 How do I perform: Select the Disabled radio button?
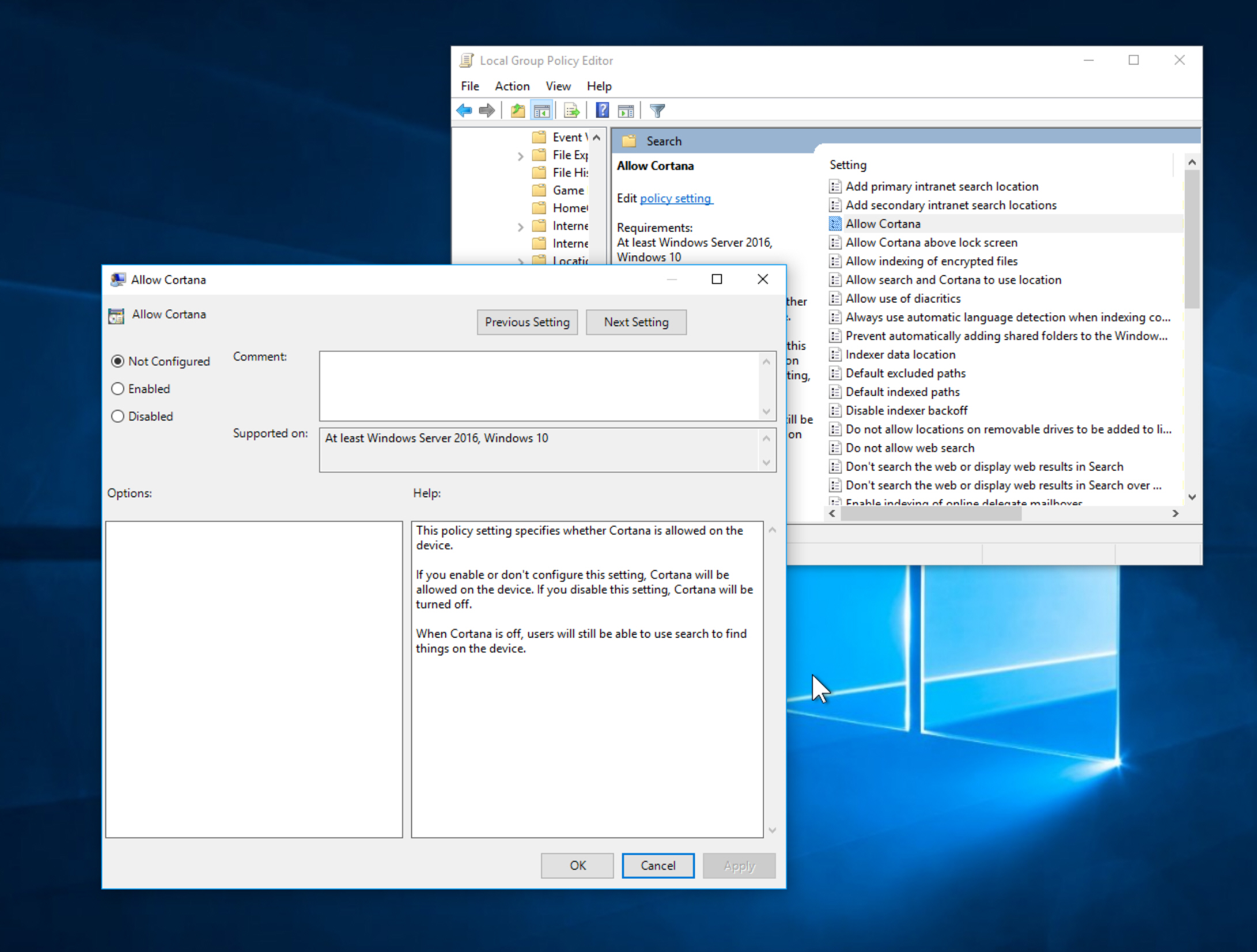click(x=117, y=415)
